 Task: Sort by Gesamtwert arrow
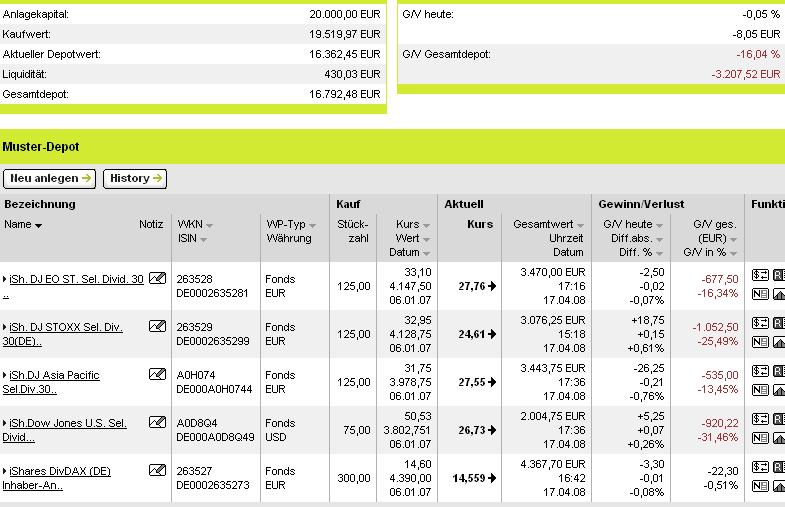coord(580,226)
